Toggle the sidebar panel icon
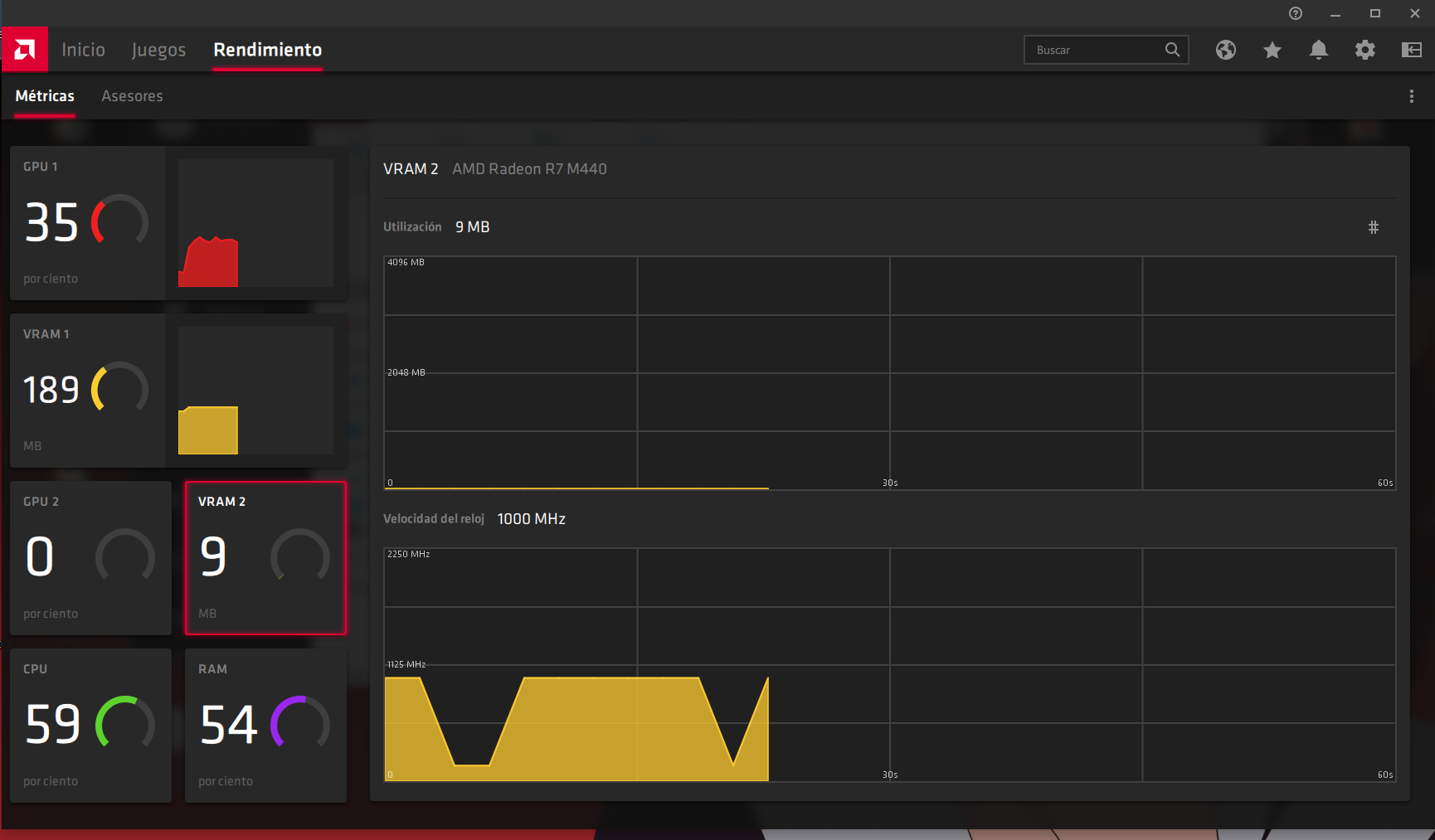Viewport: 1435px width, 840px height. tap(1412, 50)
